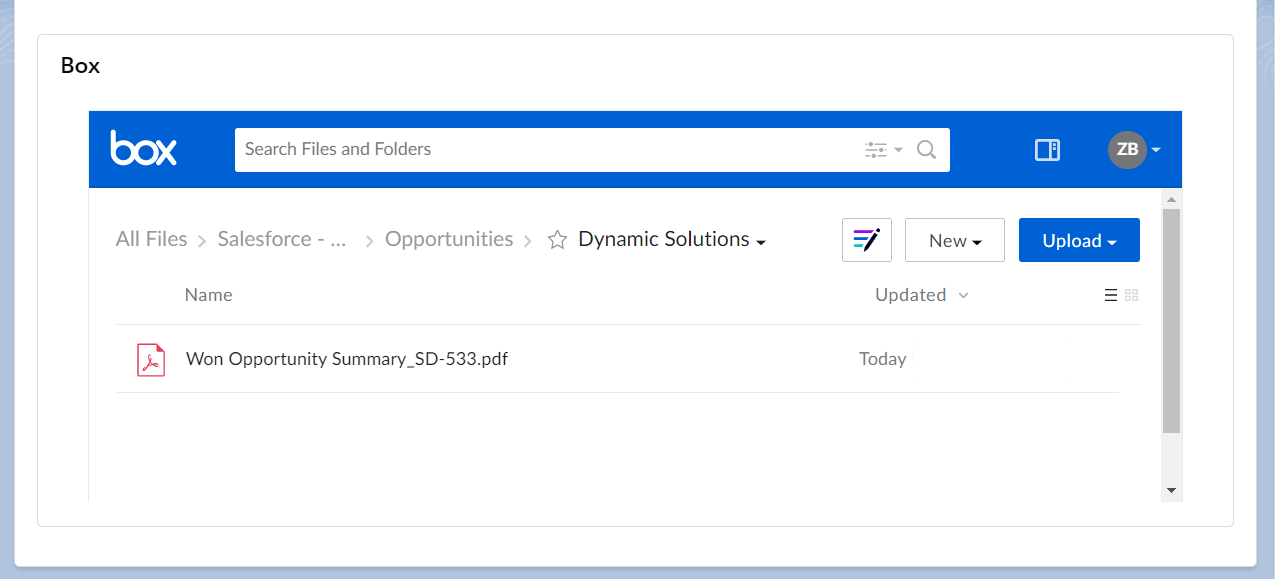Open the Box Notes pen icon
1276x579 pixels.
[x=867, y=240]
